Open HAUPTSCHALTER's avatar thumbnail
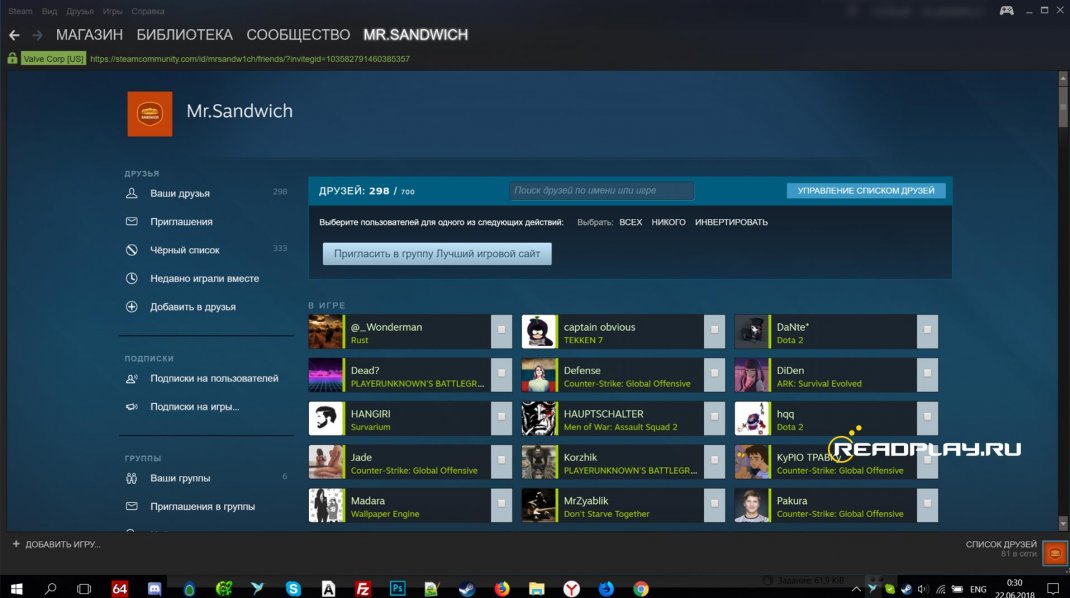The width and height of the screenshot is (1070, 598). 539,418
